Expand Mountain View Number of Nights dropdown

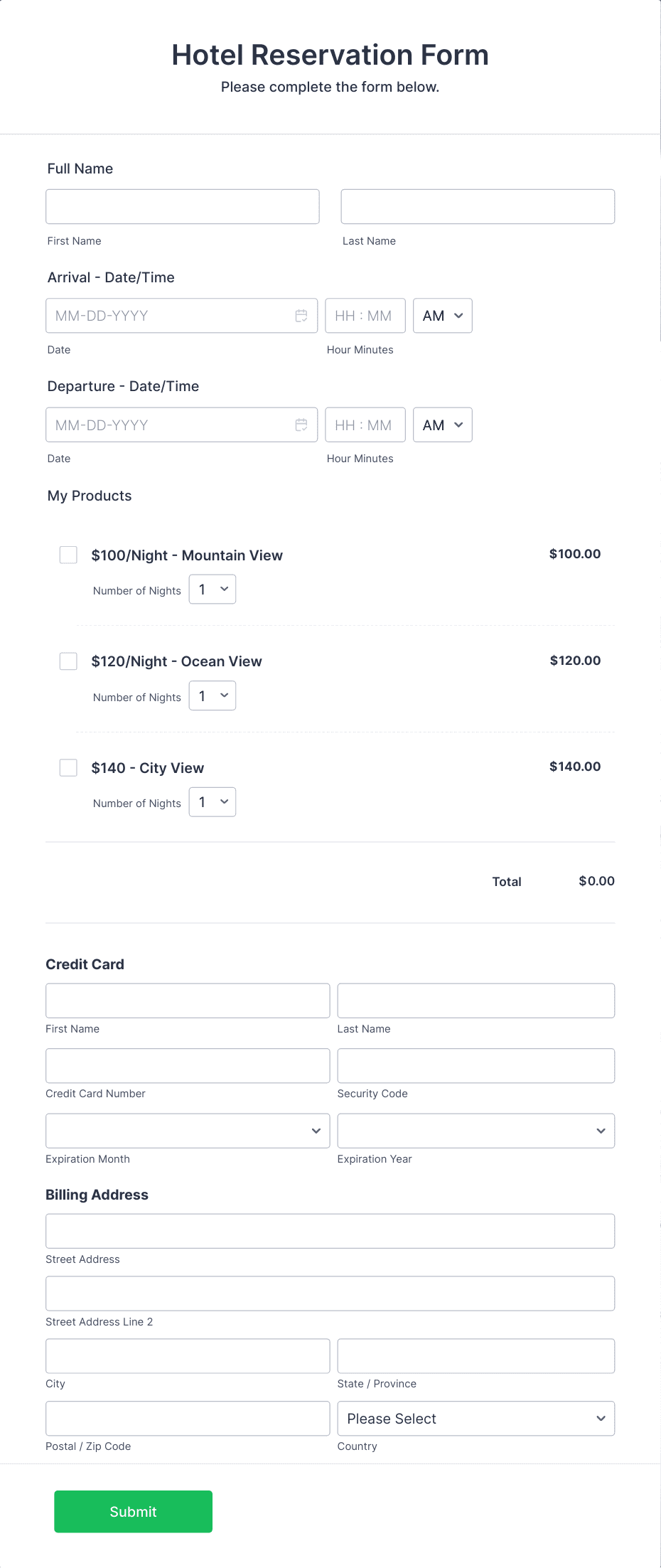click(213, 590)
